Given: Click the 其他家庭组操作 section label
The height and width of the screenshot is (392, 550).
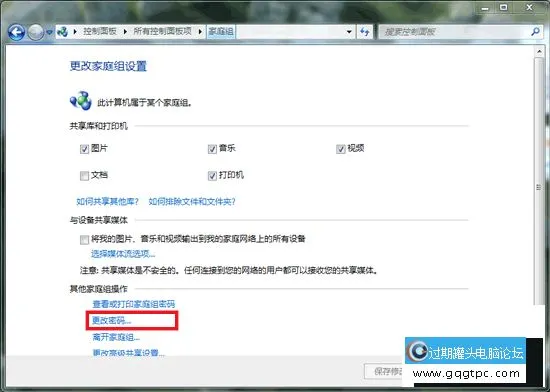Looking at the screenshot, I should tap(99, 289).
